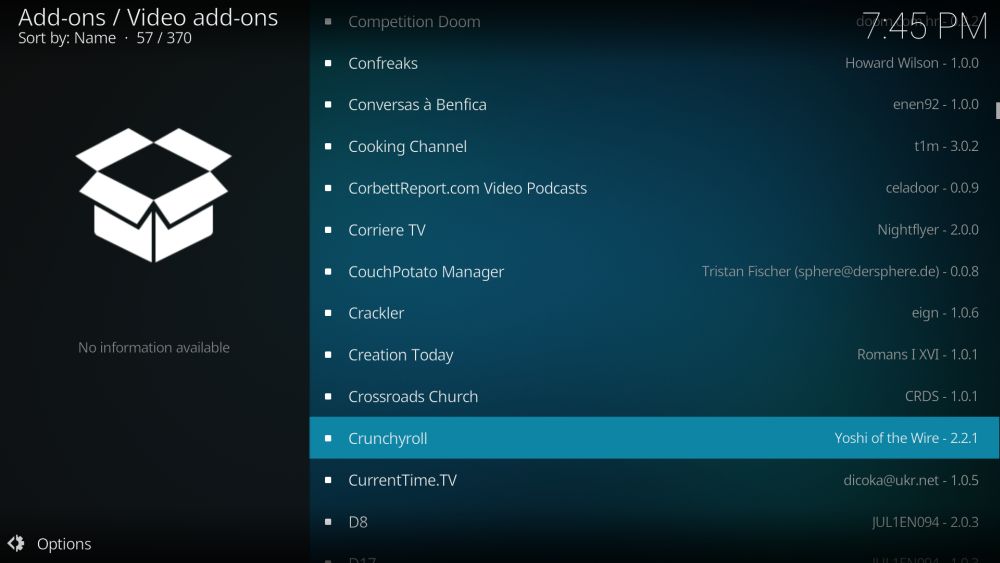
Task: Click the open box add-on icon
Action: (154, 195)
